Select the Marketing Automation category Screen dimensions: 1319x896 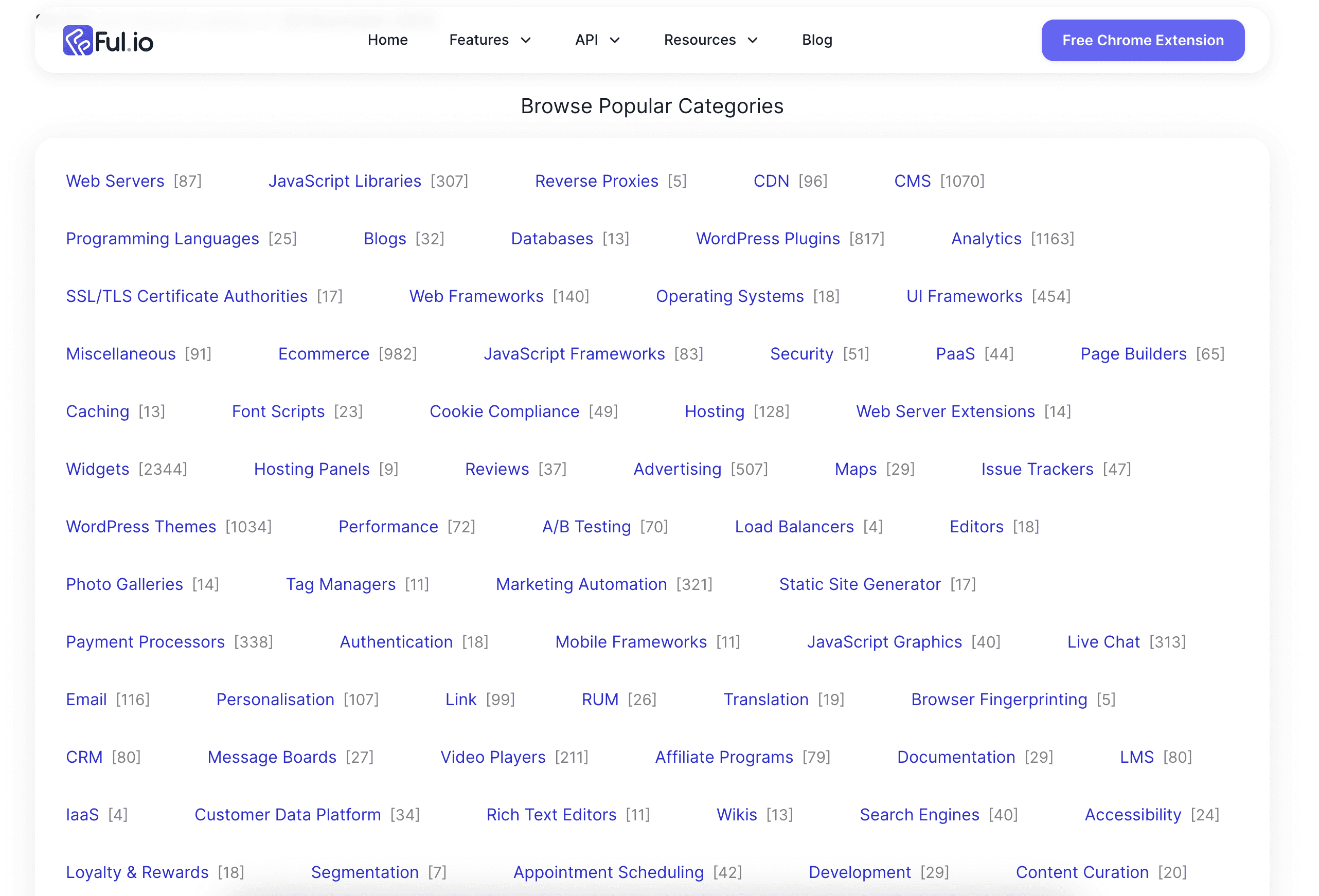pos(581,584)
